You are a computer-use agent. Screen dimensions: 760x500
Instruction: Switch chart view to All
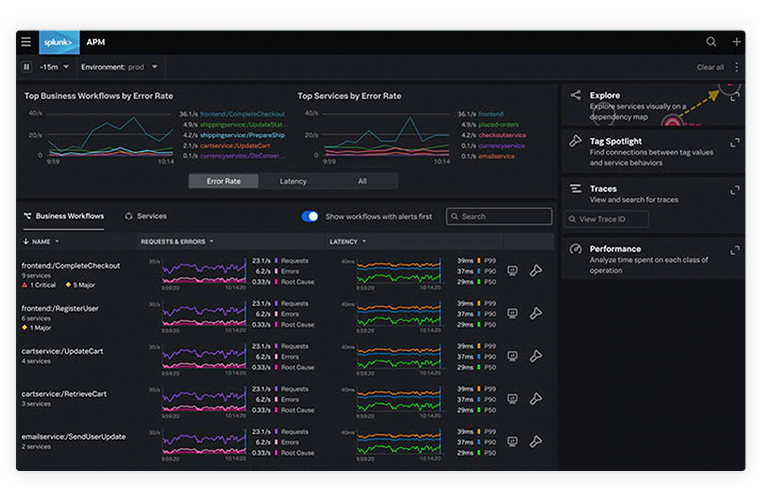[362, 181]
